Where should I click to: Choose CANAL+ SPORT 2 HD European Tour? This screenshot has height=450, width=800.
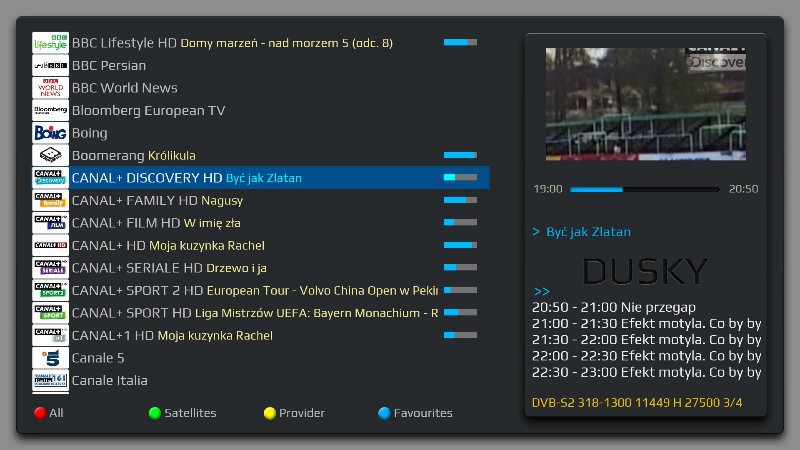click(x=254, y=290)
